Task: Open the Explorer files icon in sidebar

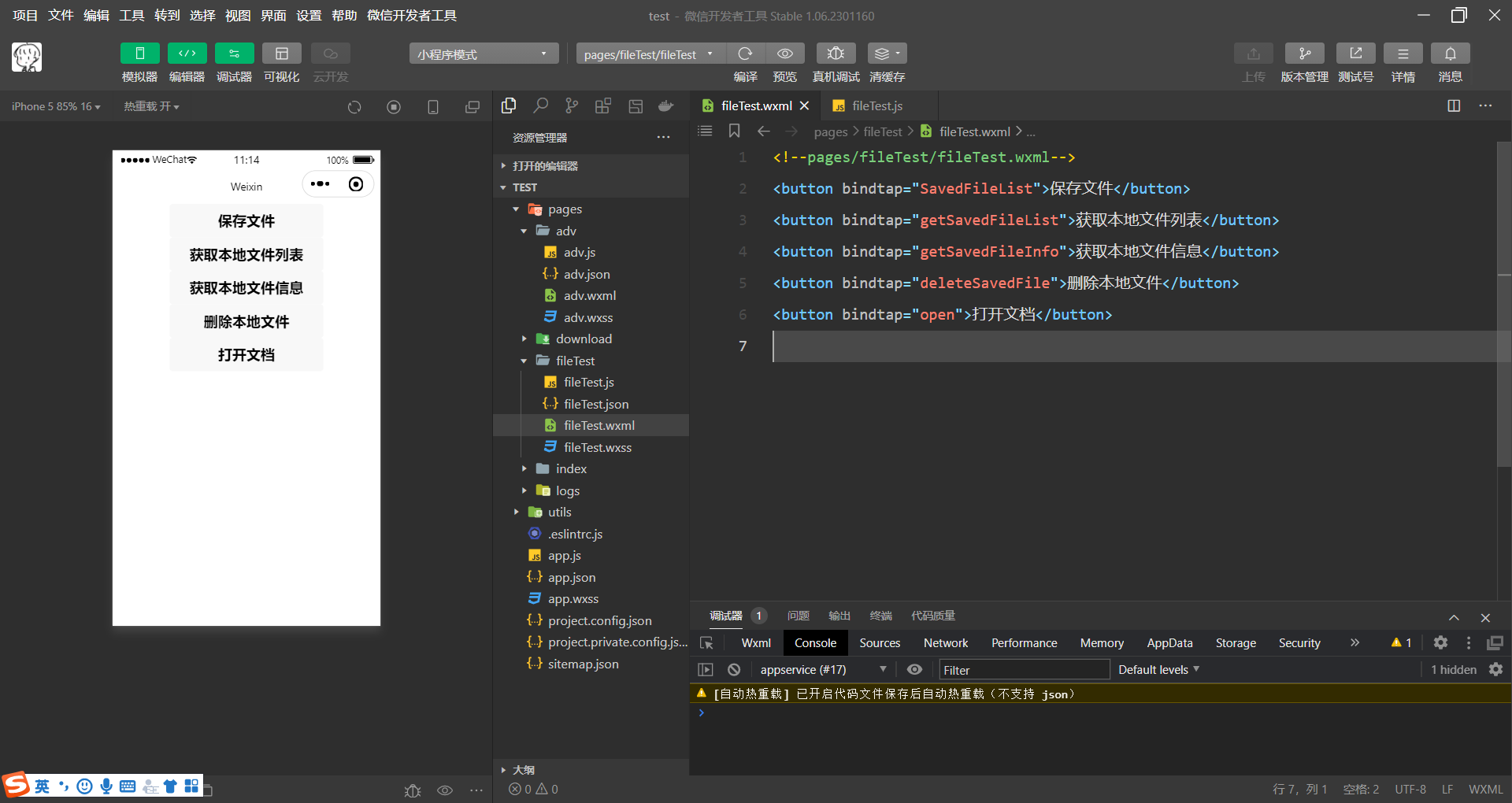Action: point(509,105)
